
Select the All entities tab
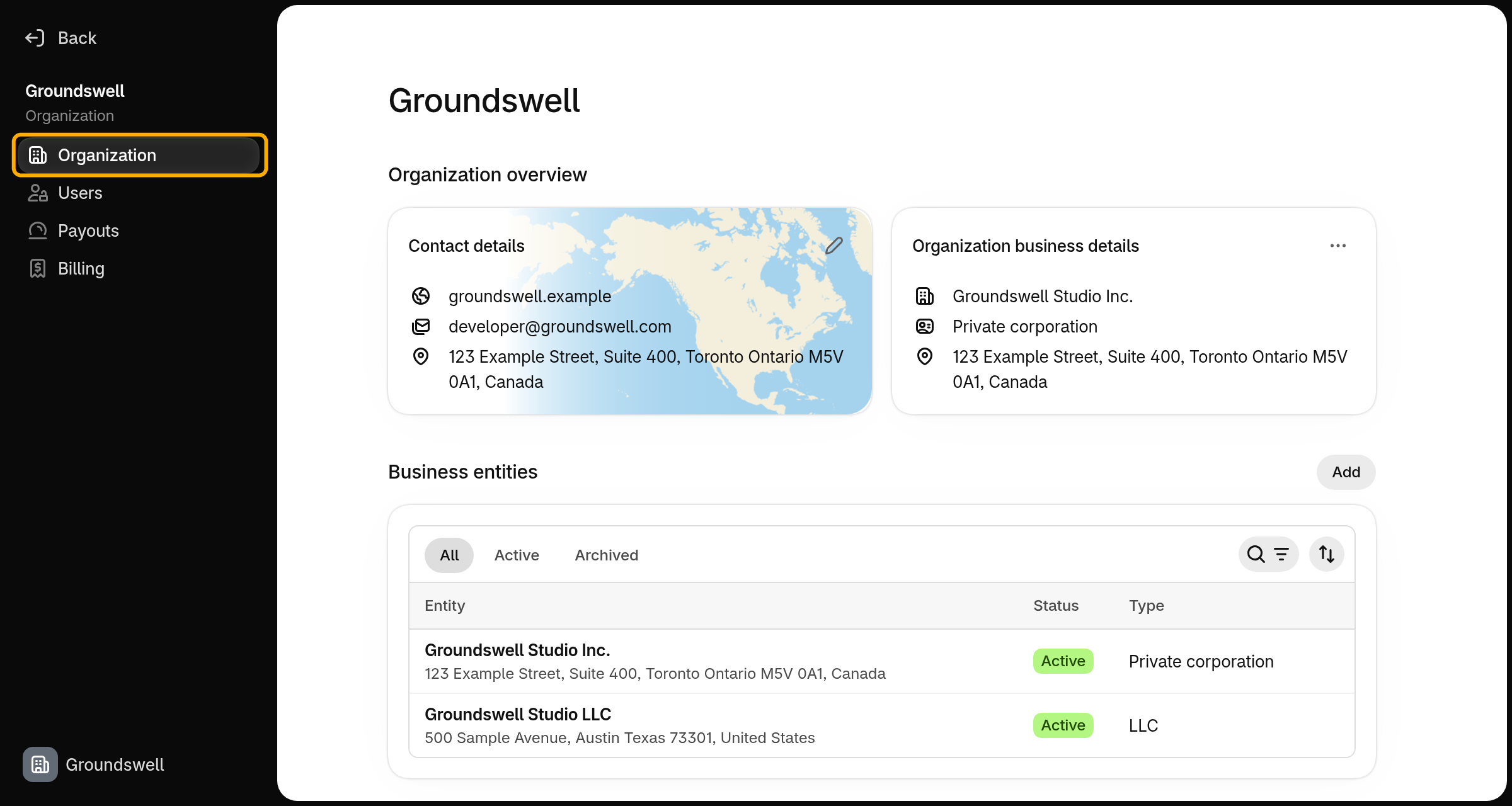449,555
